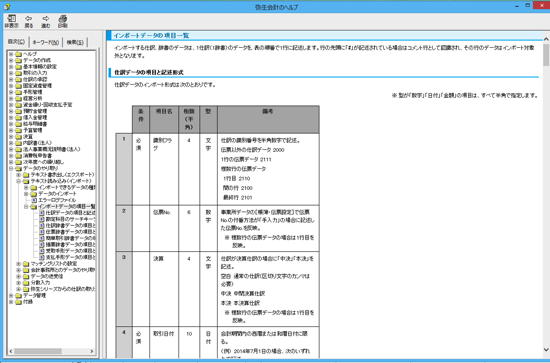
Task: Click the folder icon next to 基本情報の設定
Action: coord(19,67)
